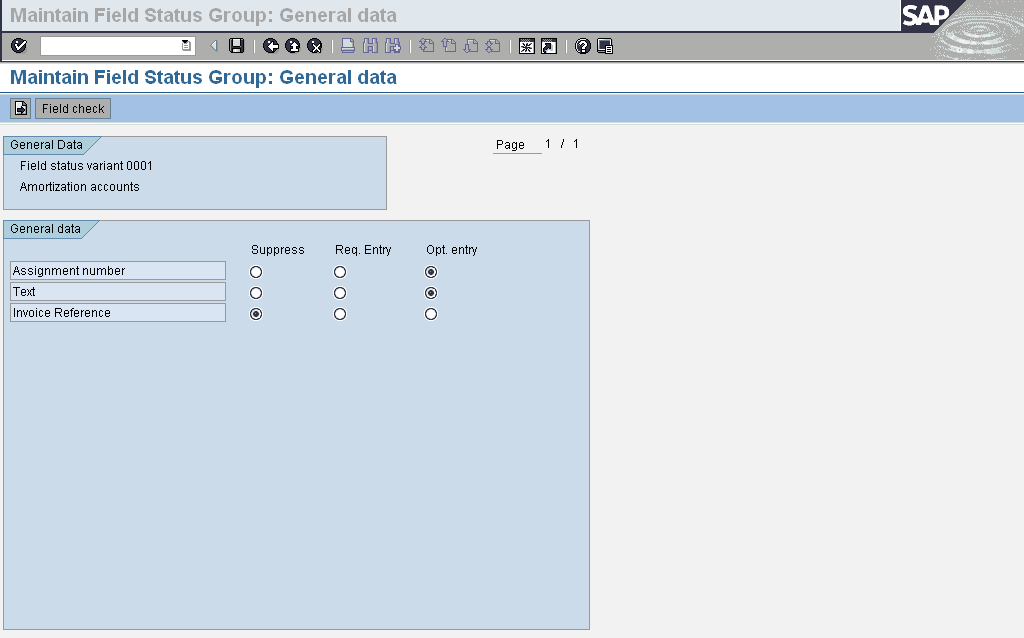The width and height of the screenshot is (1024, 638).
Task: Select Req. Entry for Assignment number
Action: tap(340, 272)
